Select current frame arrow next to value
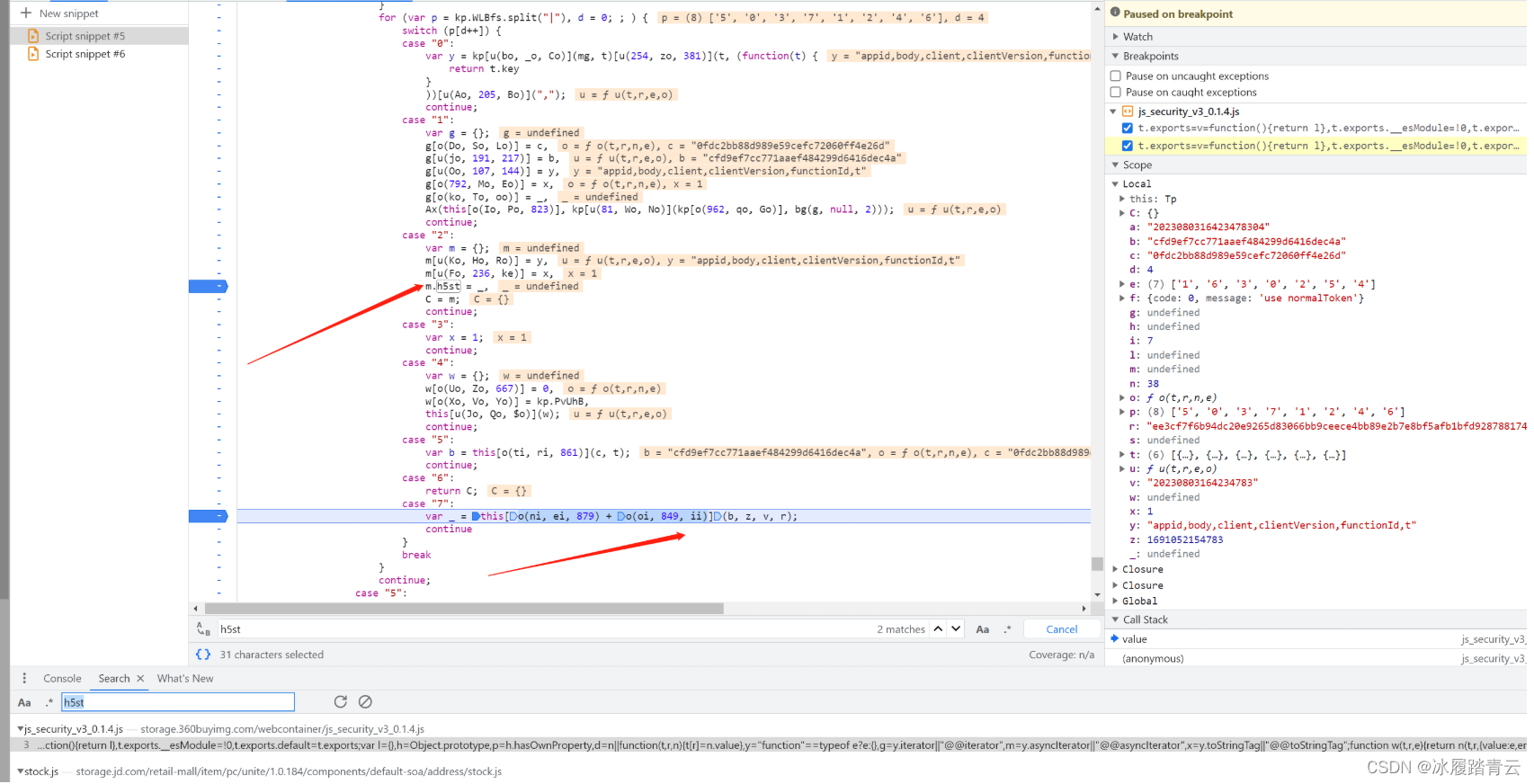 click(x=1115, y=639)
